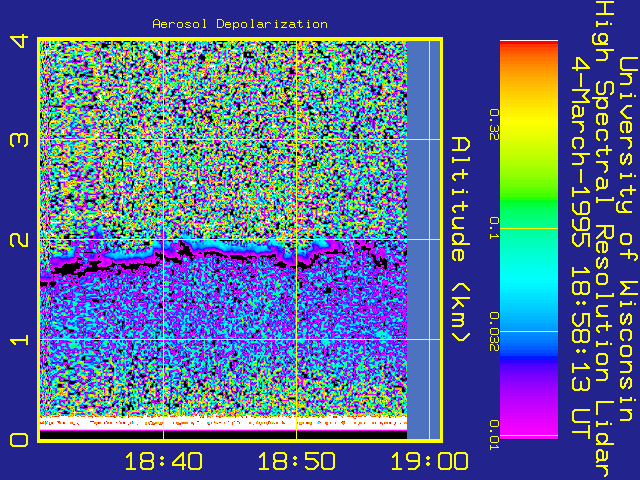Click the 18:50 time axis label
The image size is (640, 480).
(x=297, y=462)
